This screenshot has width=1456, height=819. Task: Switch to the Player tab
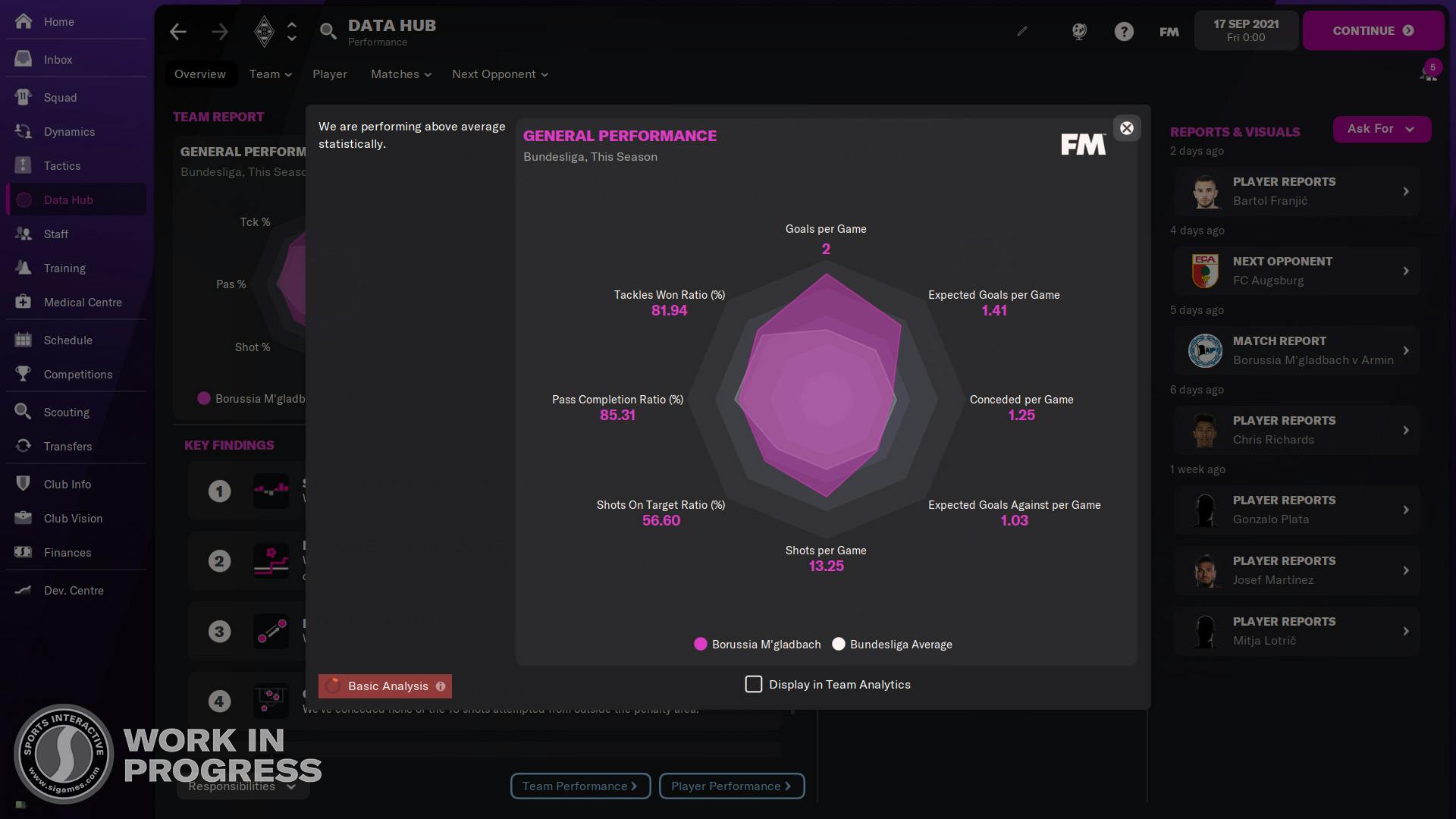click(x=330, y=74)
